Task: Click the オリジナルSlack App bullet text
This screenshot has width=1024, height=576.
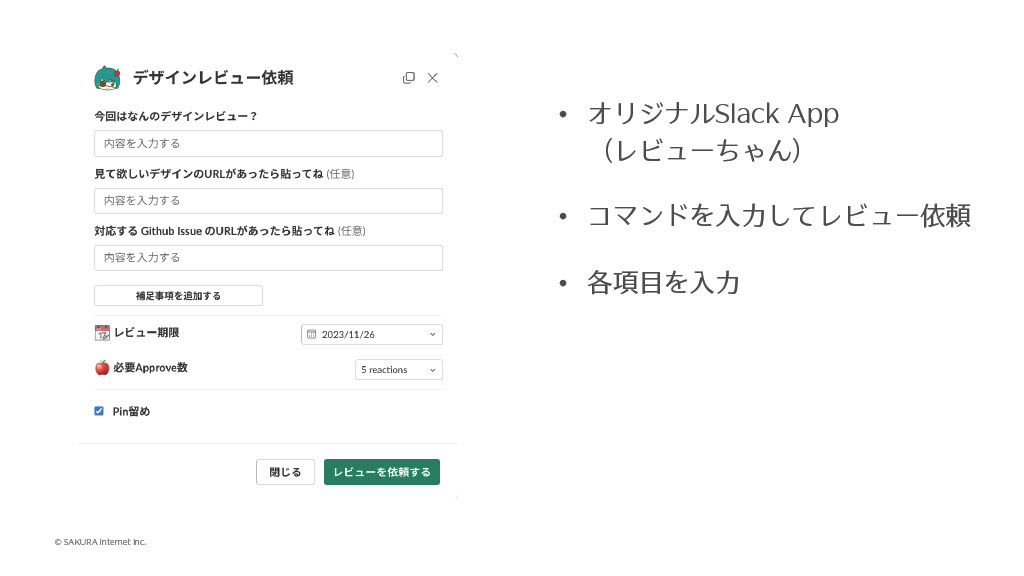Action: coord(712,114)
